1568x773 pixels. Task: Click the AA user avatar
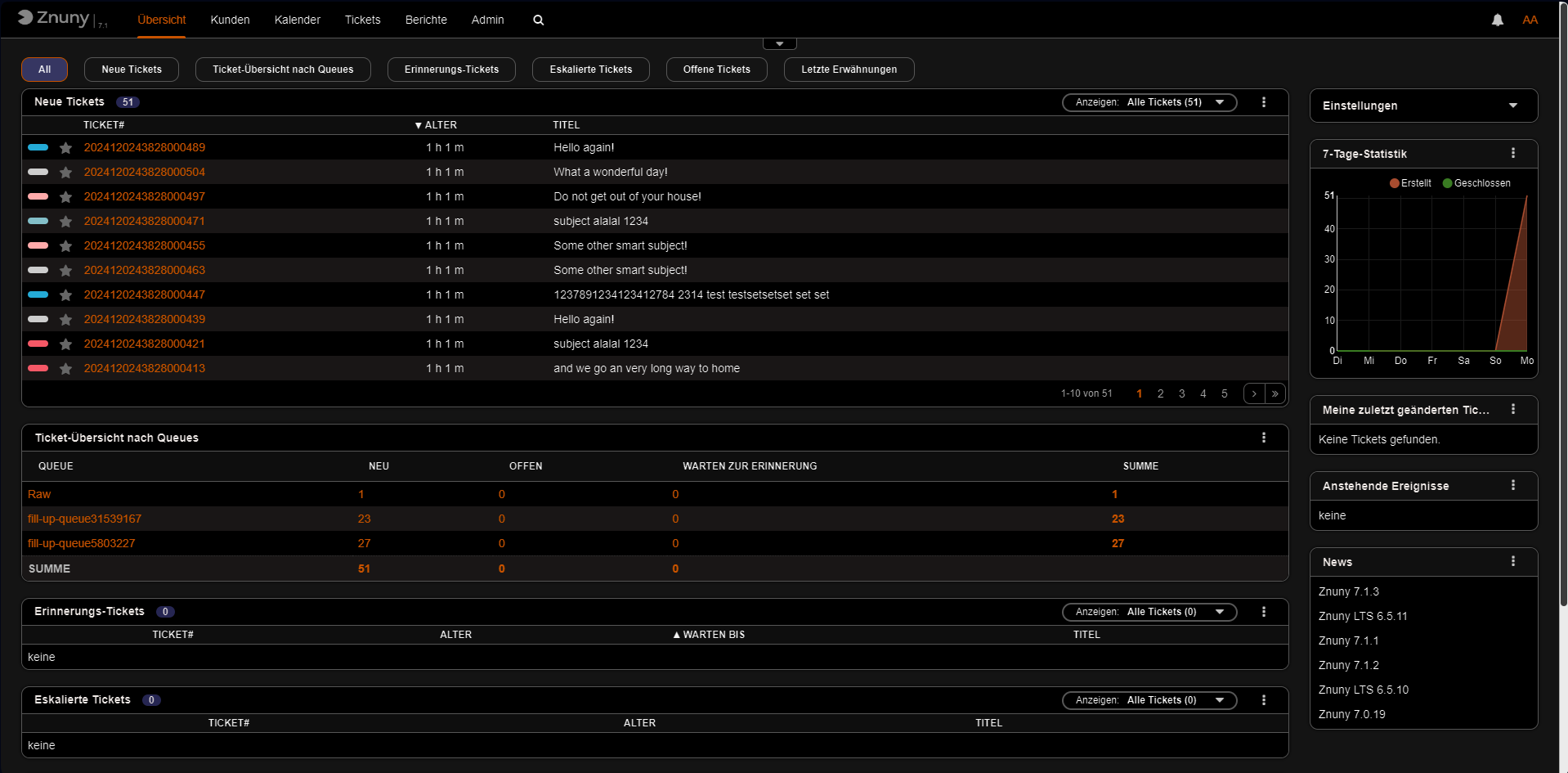[1530, 20]
